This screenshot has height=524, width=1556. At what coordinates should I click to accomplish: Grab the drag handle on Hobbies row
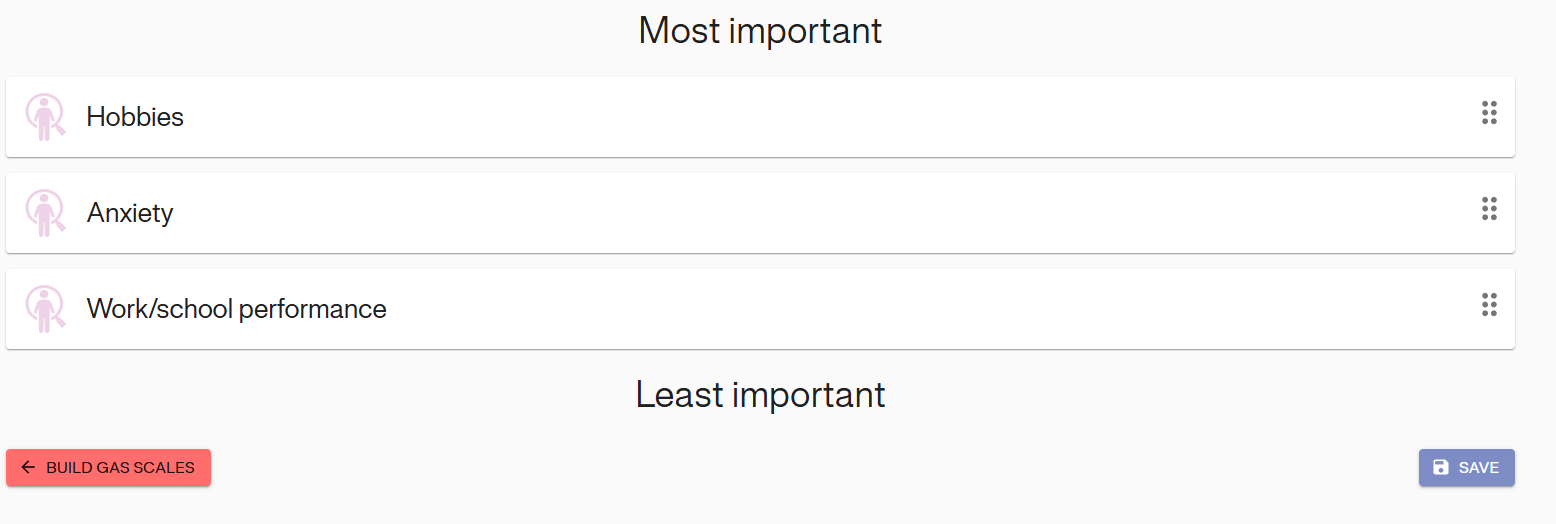click(x=1489, y=113)
